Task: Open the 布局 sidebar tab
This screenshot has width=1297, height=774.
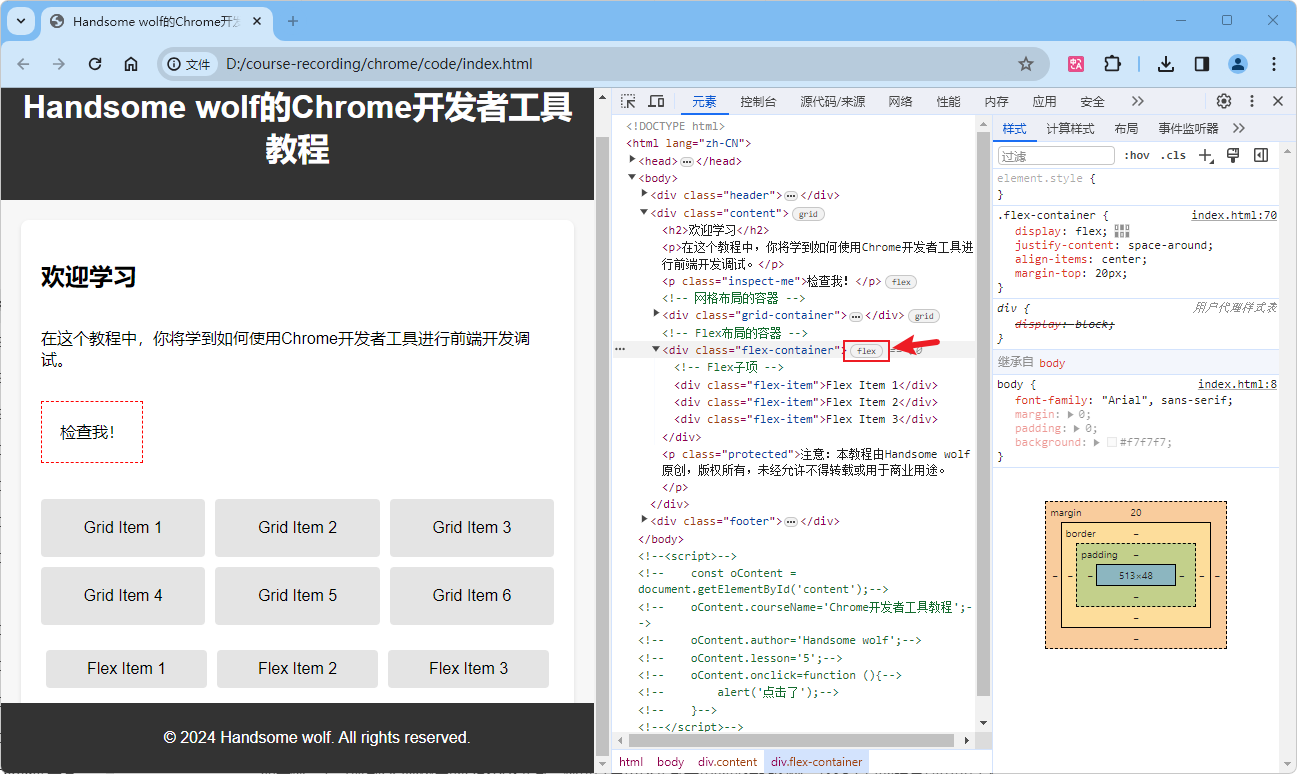Action: [x=1126, y=128]
